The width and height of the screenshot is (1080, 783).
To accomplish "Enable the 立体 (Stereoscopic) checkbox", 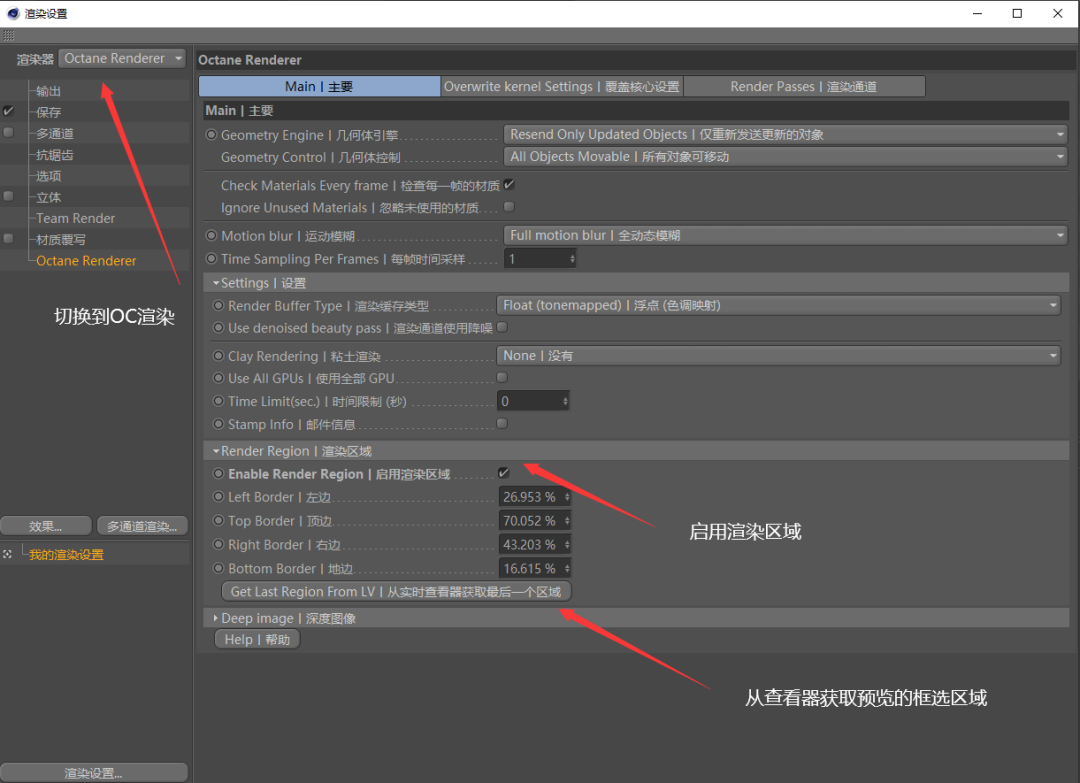I will [x=8, y=196].
